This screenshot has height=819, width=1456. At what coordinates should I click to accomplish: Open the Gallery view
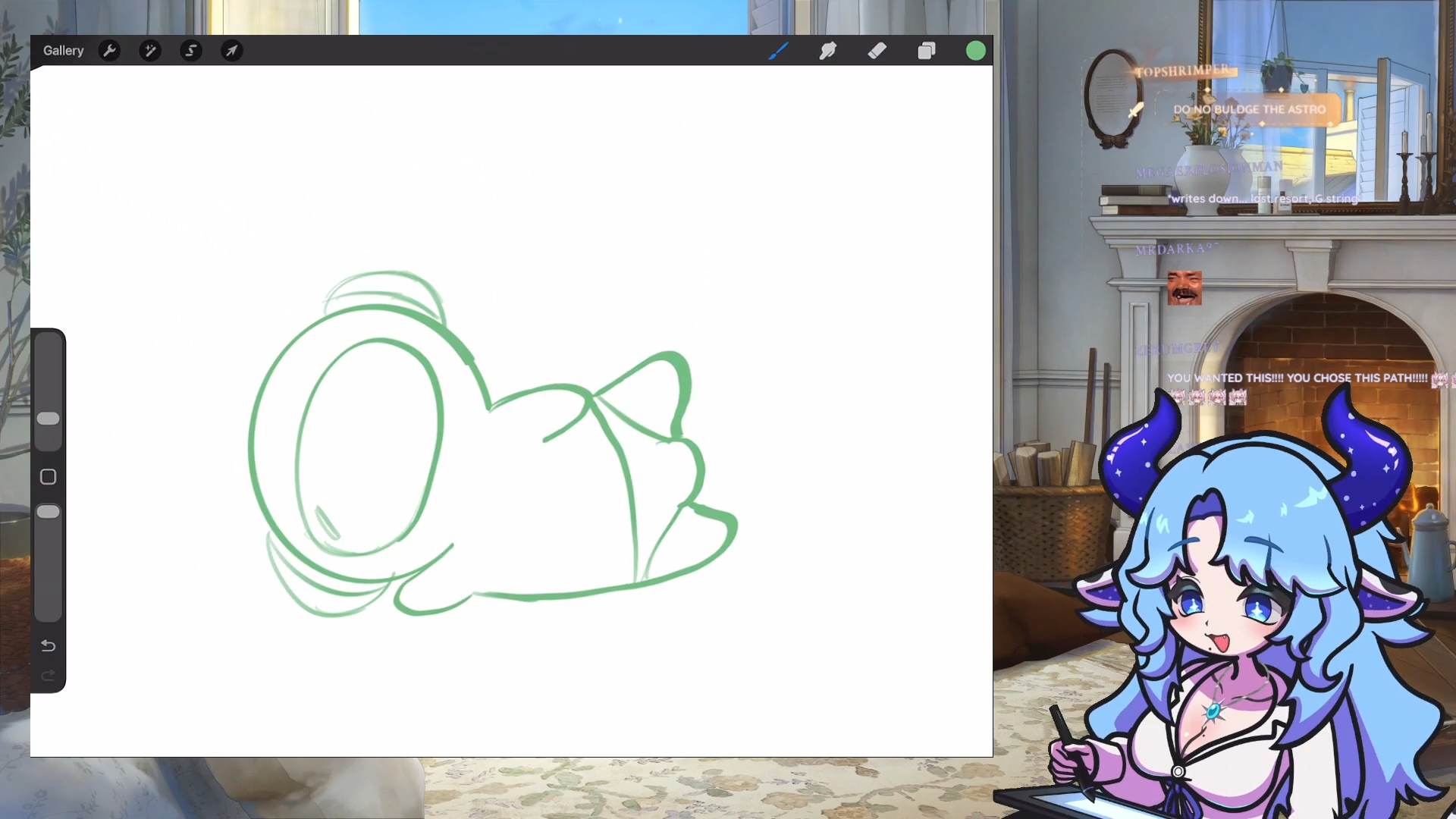(63, 51)
